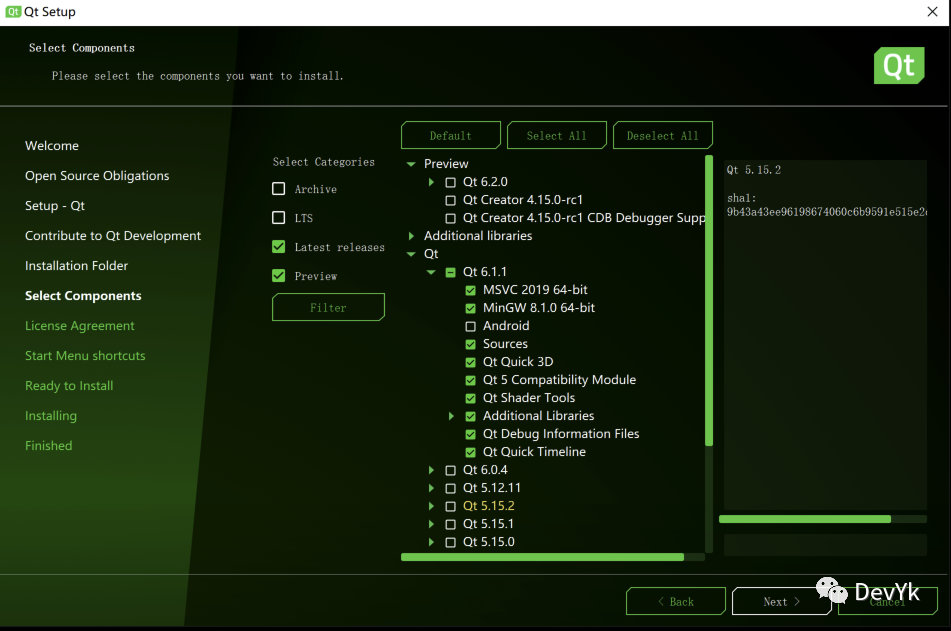951x631 pixels.
Task: Click the Qt logo in the header
Action: pos(897,66)
